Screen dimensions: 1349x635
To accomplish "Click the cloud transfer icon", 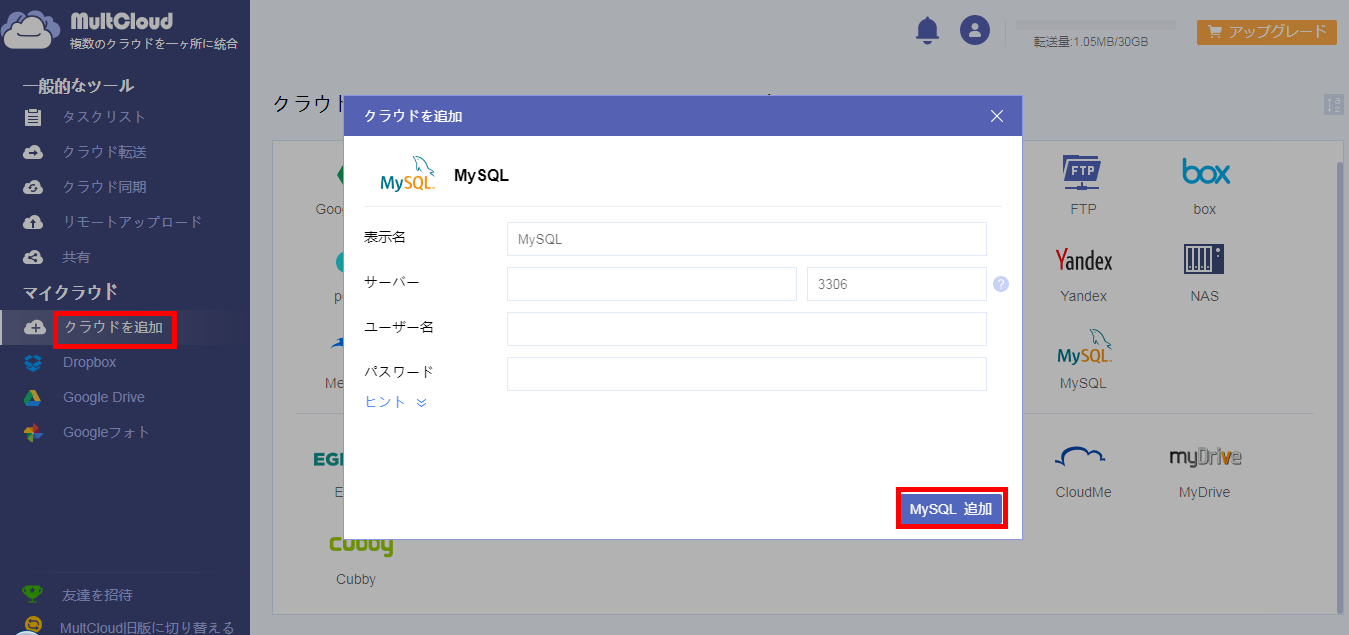I will (x=33, y=152).
